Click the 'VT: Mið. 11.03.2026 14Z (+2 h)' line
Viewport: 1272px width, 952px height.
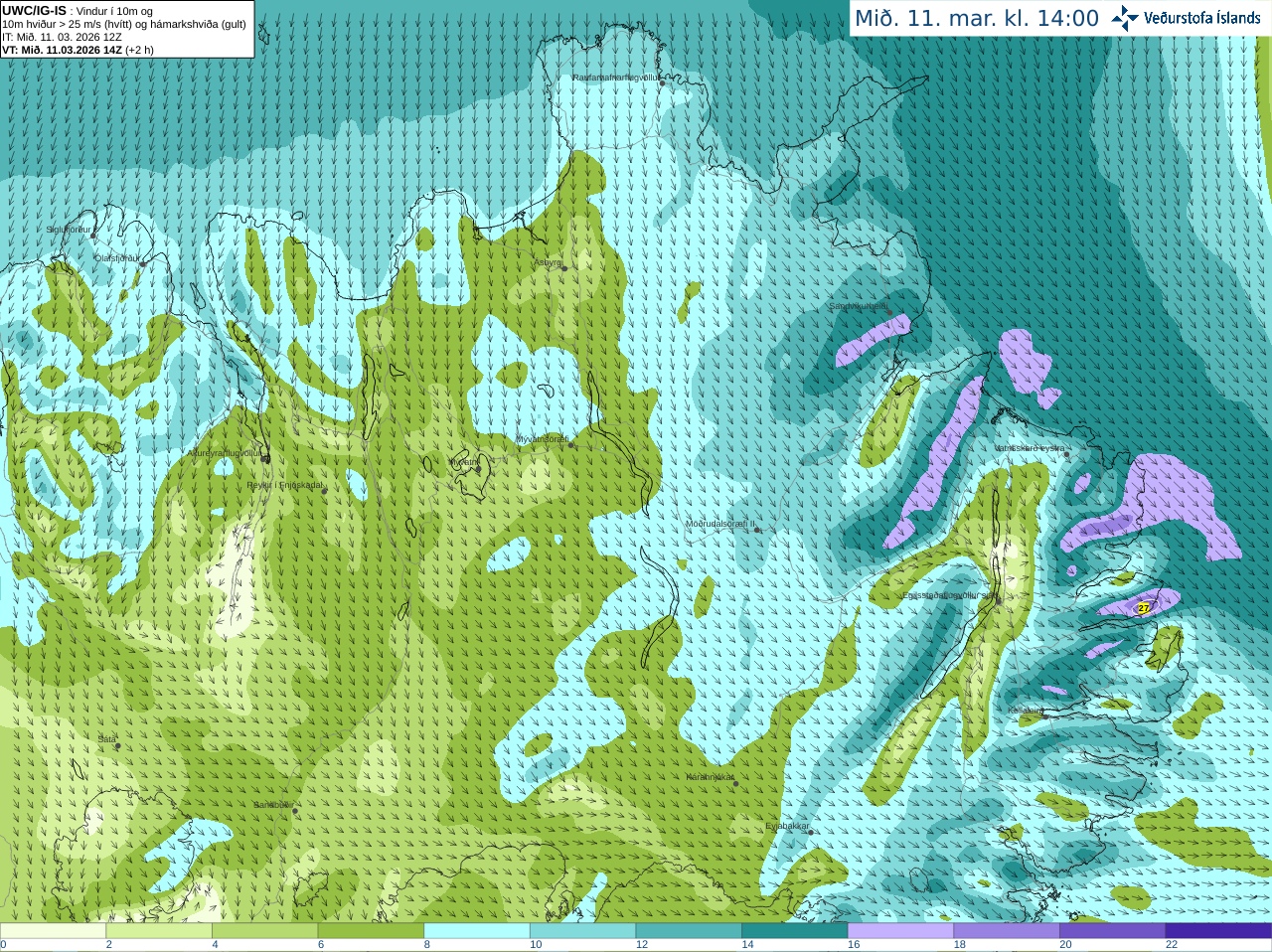(x=79, y=50)
